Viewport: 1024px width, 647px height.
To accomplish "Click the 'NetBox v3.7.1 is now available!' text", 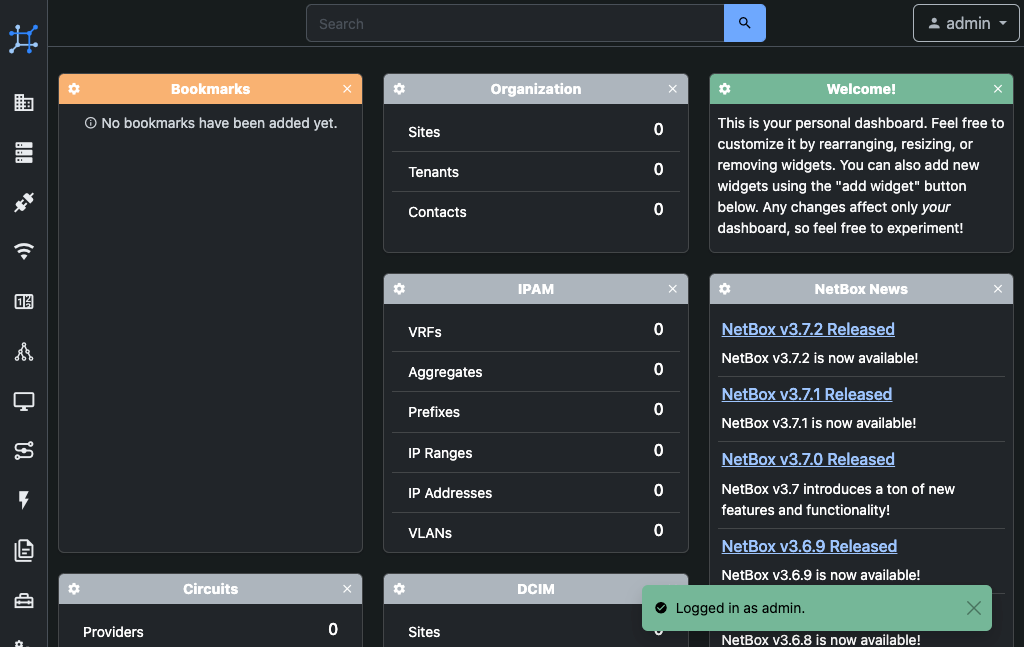I will point(818,423).
